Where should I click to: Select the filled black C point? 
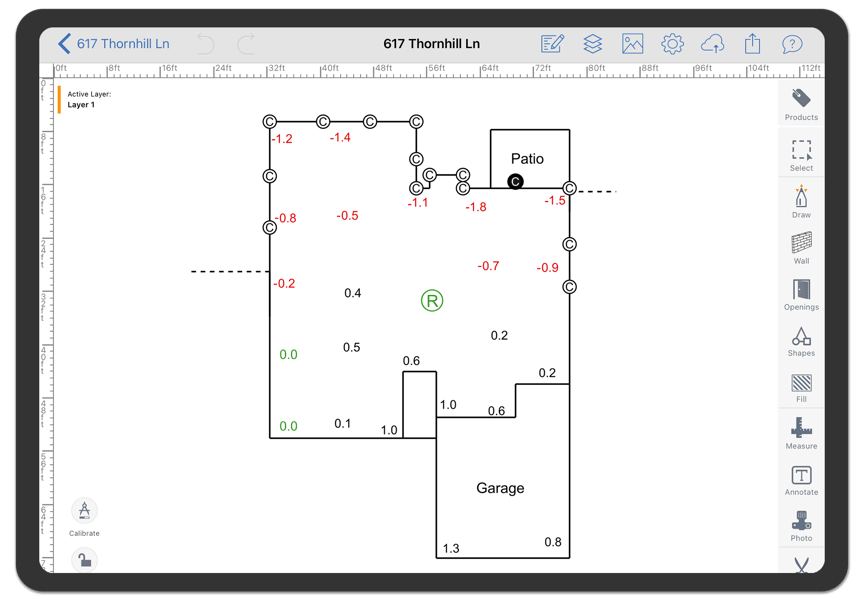tap(515, 182)
